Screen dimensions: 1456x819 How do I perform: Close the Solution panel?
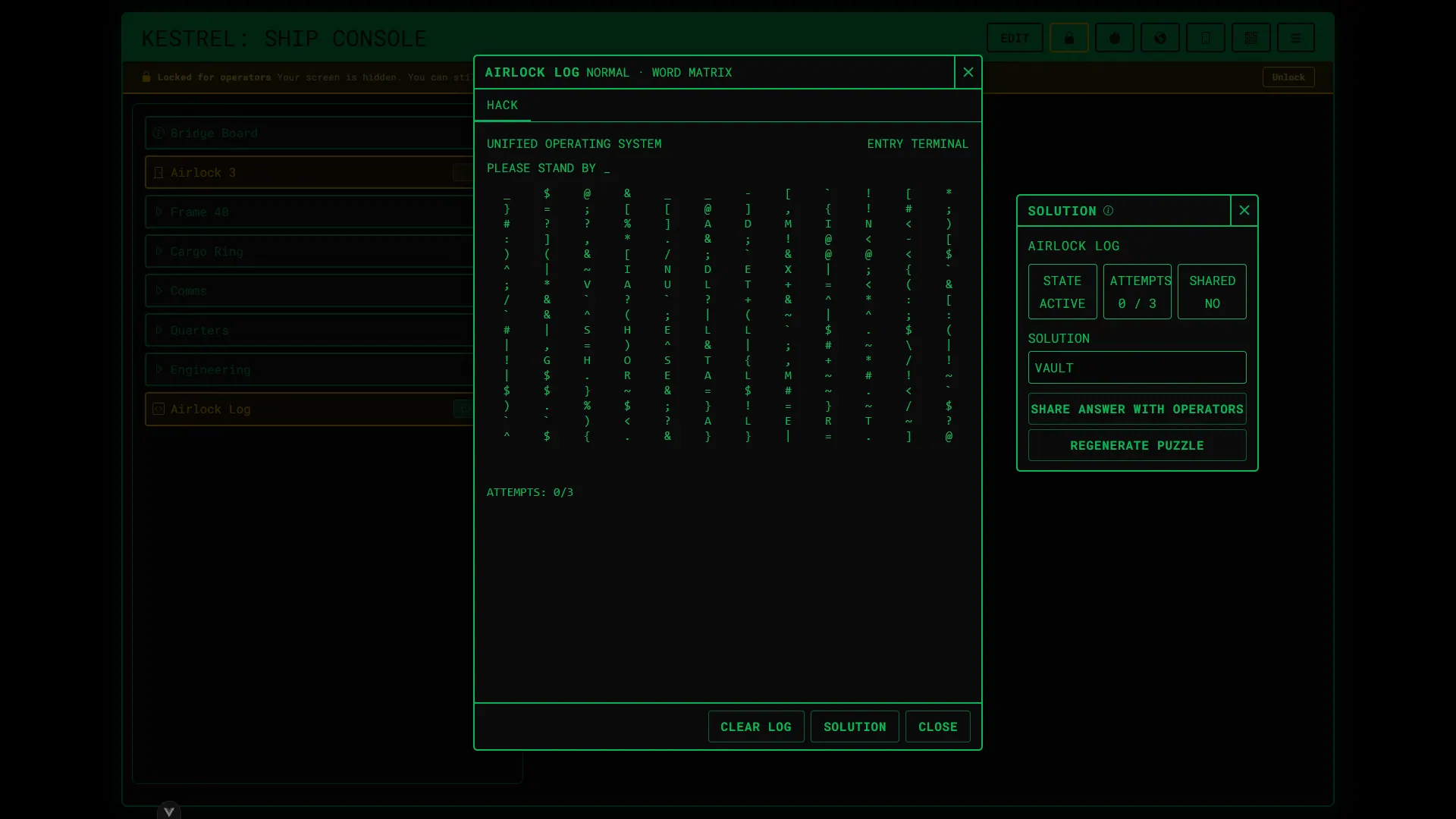[1244, 211]
